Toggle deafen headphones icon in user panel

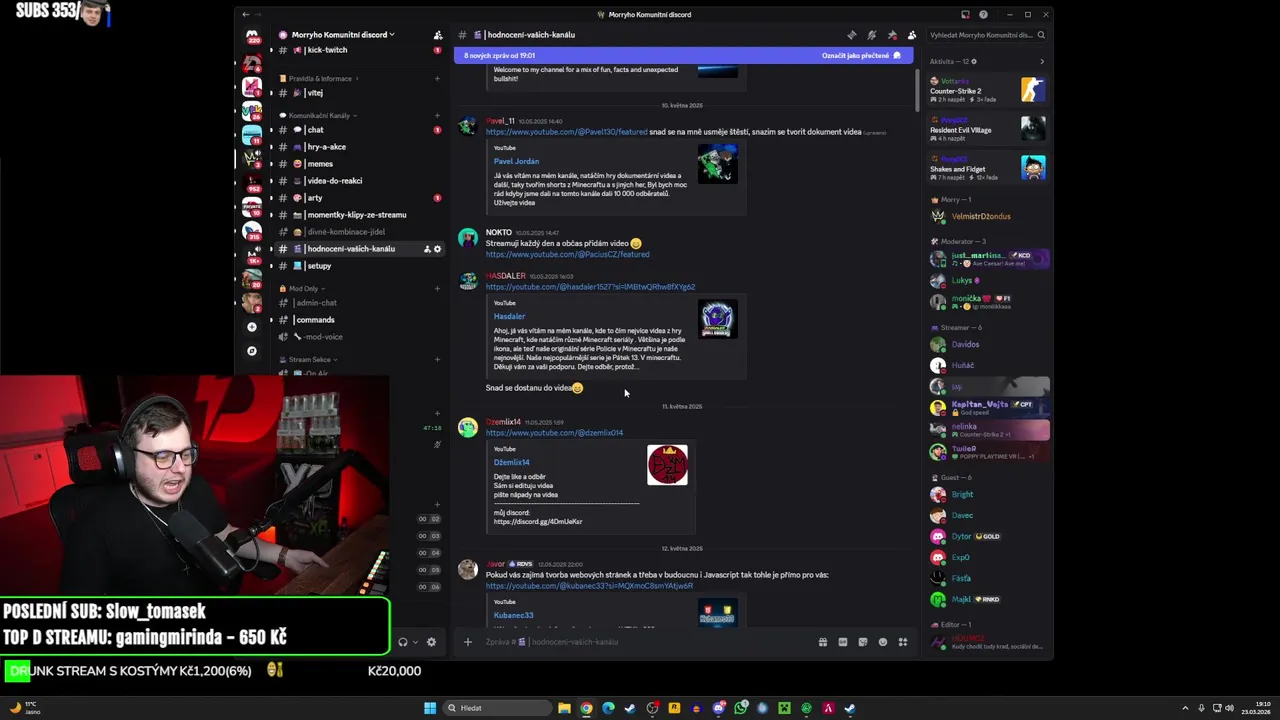click(x=403, y=642)
